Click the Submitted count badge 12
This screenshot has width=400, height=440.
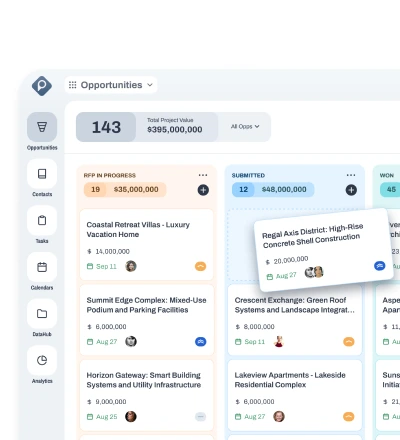(243, 189)
